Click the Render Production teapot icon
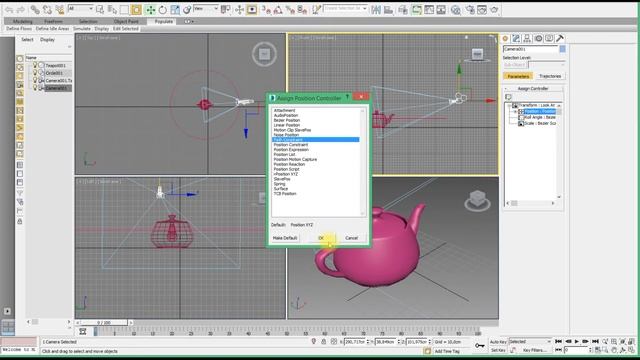640x360 pixels. [494, 9]
